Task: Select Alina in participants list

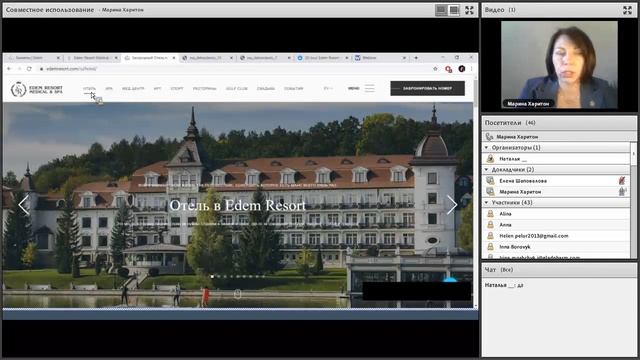Action: [557, 213]
